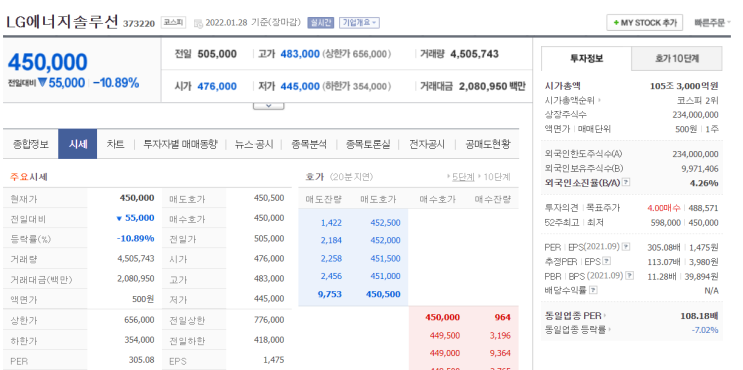This screenshot has width=743, height=370.
Task: Click the 450,000 매수호가 in order book
Action: click(443, 317)
